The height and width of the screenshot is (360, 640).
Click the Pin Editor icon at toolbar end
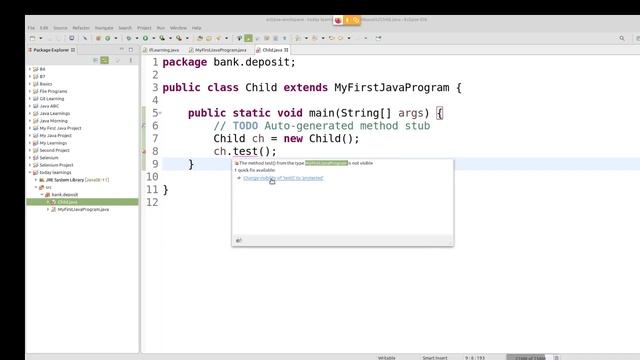pos(378,38)
